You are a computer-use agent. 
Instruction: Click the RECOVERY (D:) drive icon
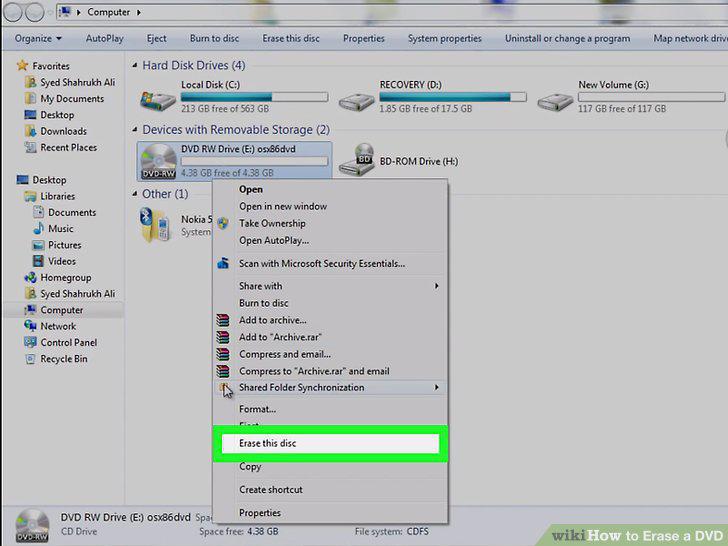coord(356,101)
